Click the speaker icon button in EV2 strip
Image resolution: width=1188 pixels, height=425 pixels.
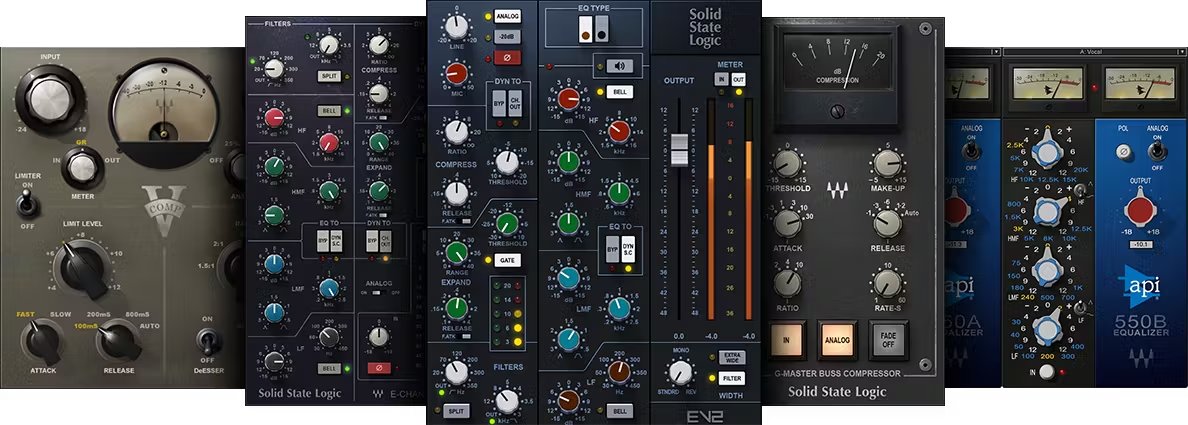coord(621,66)
